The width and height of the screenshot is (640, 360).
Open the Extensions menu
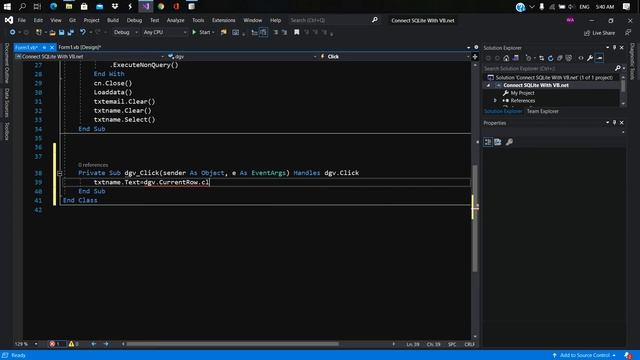224,20
